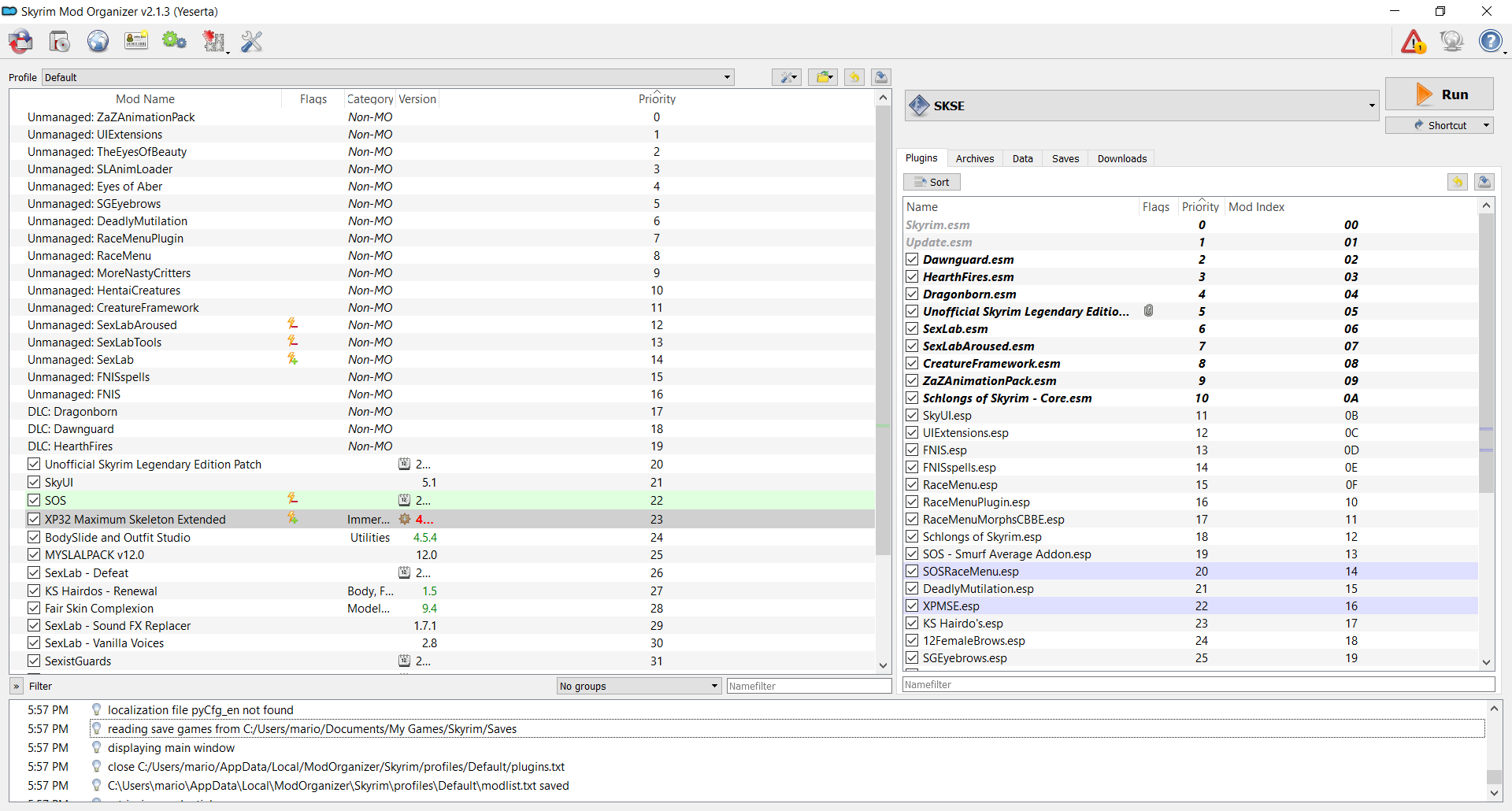Click the mod list vertical scrollbar
This screenshot has height=811, width=1512.
click(883, 331)
